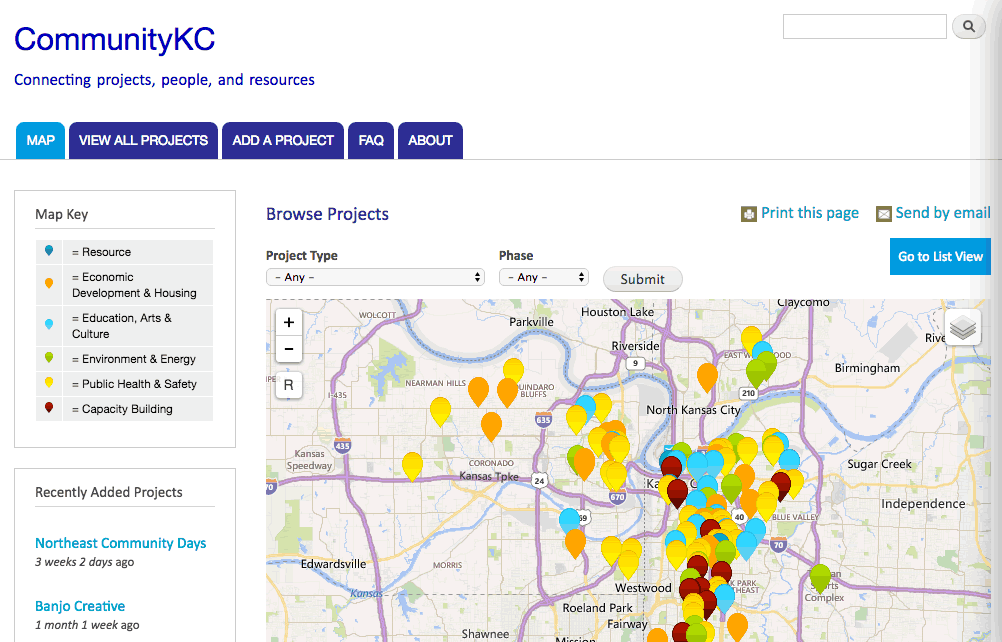This screenshot has width=1002, height=642.
Task: Click the yellow map pin near Kansas Speedway
Action: coord(412,466)
